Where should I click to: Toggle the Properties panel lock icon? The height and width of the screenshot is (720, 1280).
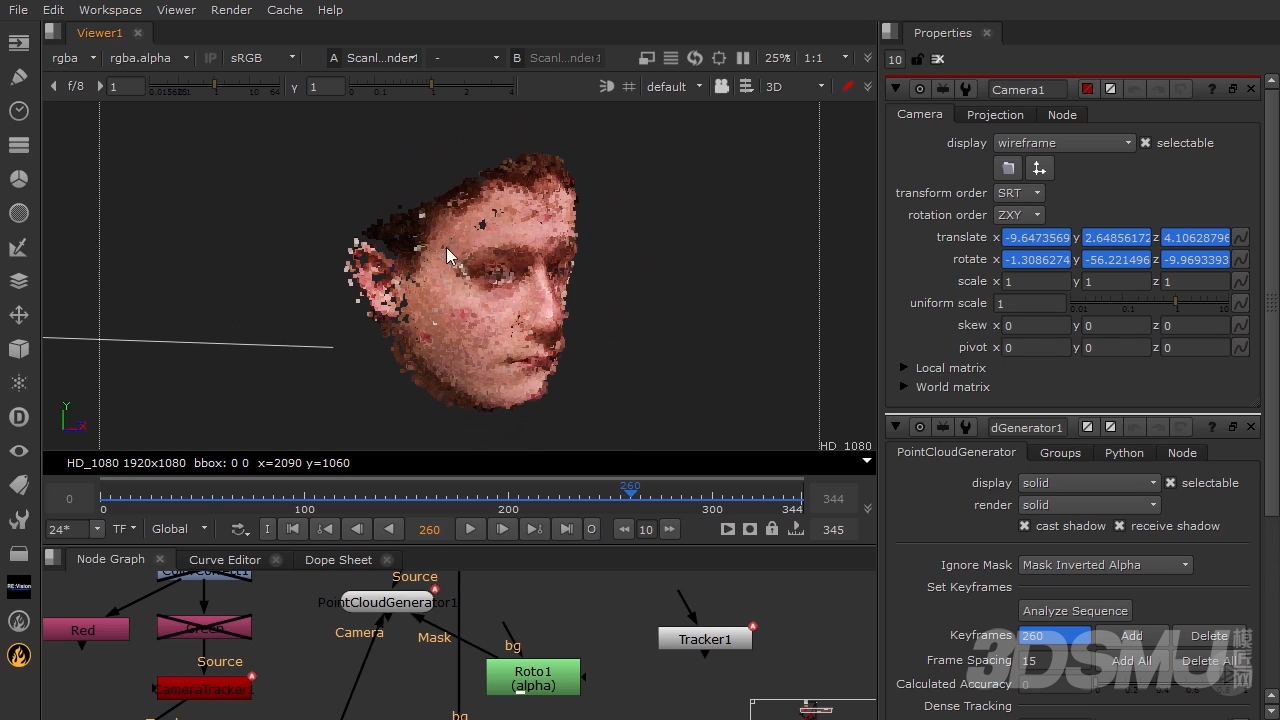(x=917, y=59)
